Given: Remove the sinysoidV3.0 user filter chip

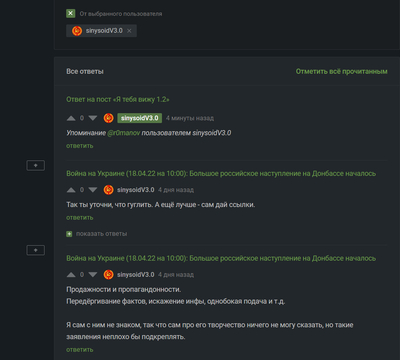Looking at the screenshot, I should 129,31.
